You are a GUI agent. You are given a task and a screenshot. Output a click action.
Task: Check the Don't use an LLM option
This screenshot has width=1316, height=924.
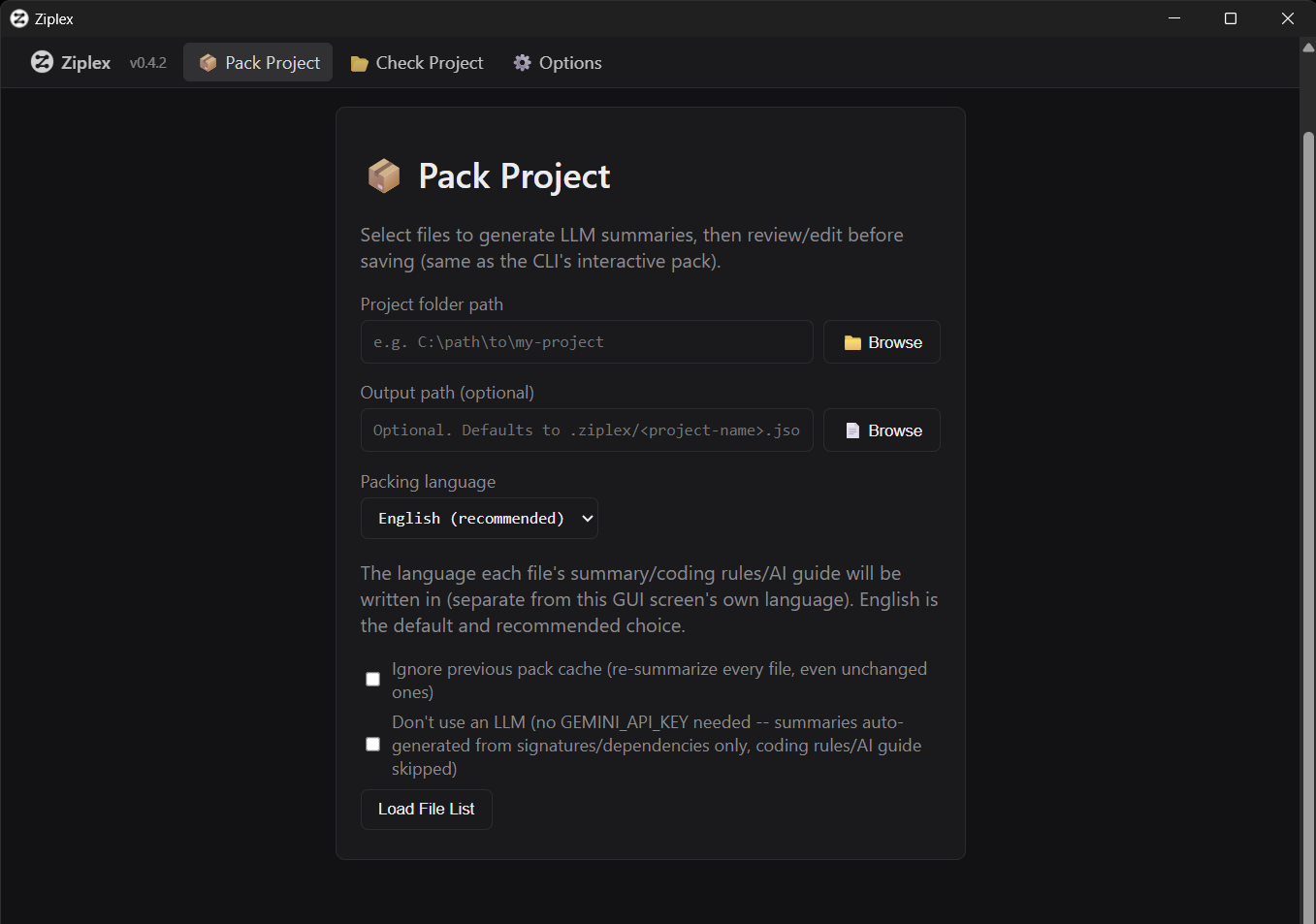pos(372,745)
